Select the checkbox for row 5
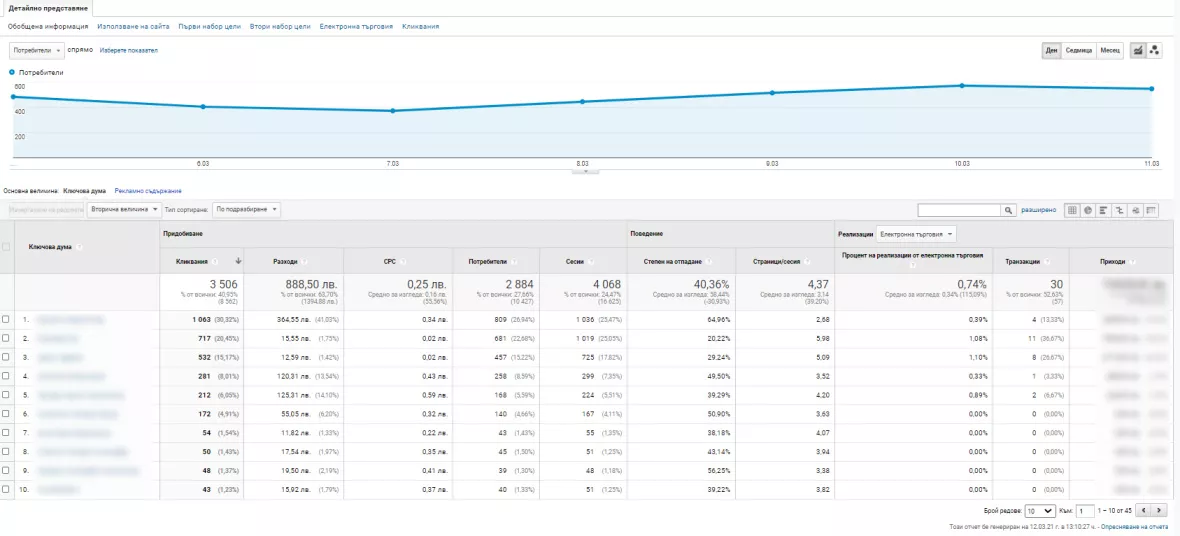Screen dimensions: 1180x536 (6, 394)
